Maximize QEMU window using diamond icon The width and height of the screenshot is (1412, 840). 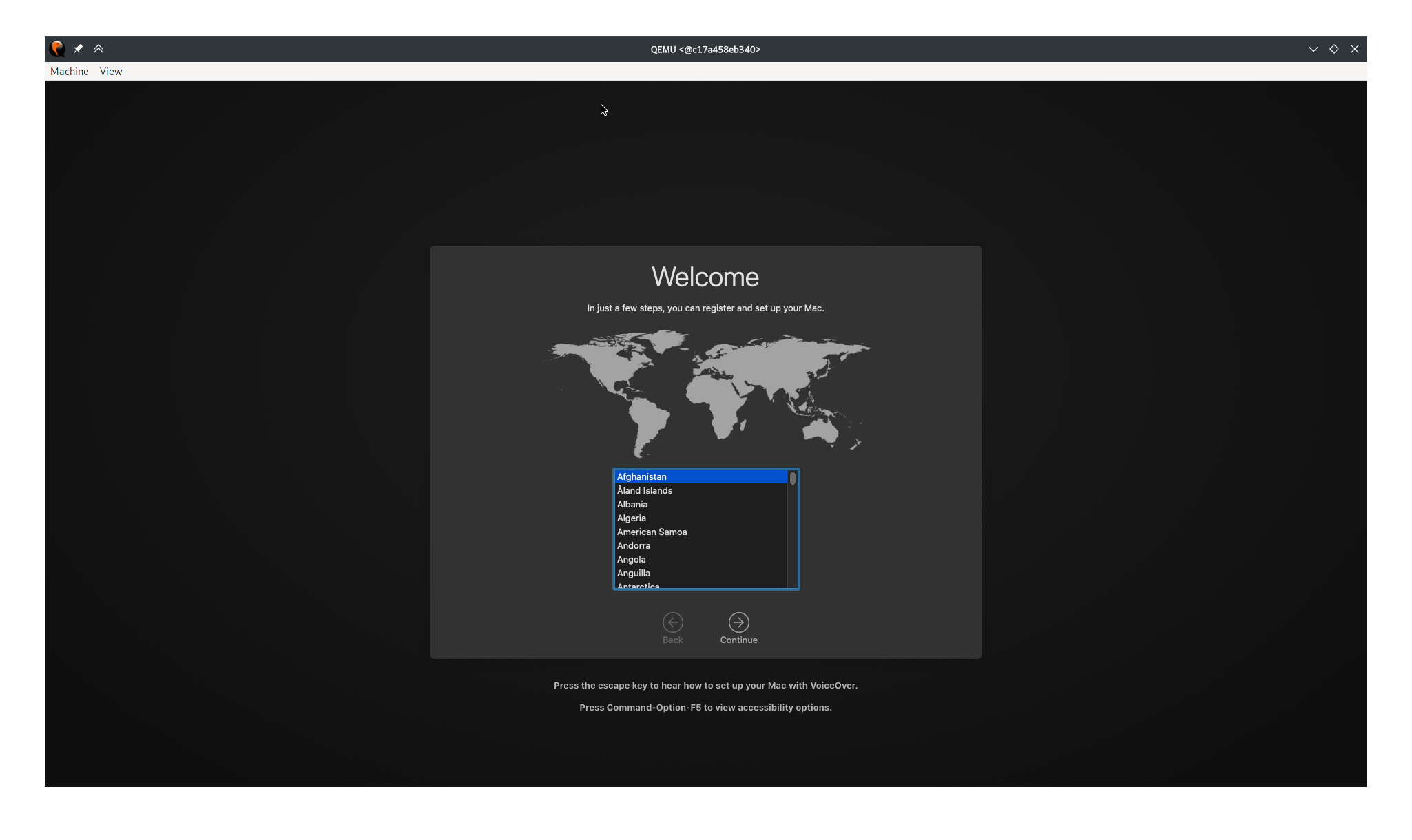[x=1333, y=49]
